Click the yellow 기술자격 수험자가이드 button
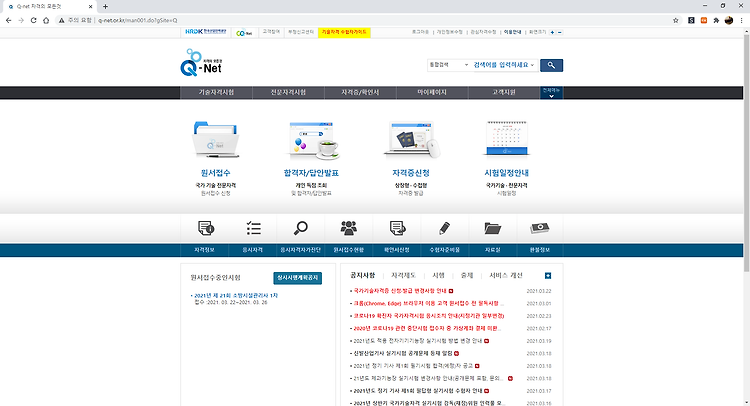Screen dimensions: 750x406 (344, 32)
